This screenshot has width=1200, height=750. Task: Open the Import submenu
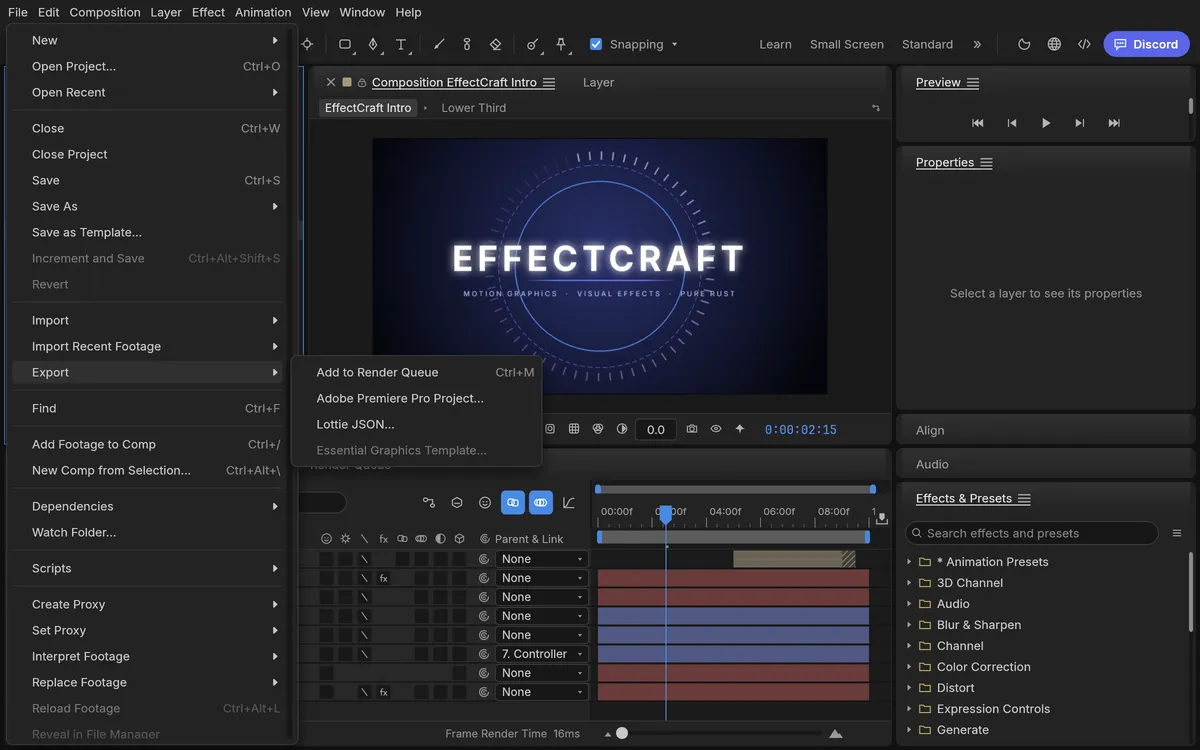click(x=149, y=320)
